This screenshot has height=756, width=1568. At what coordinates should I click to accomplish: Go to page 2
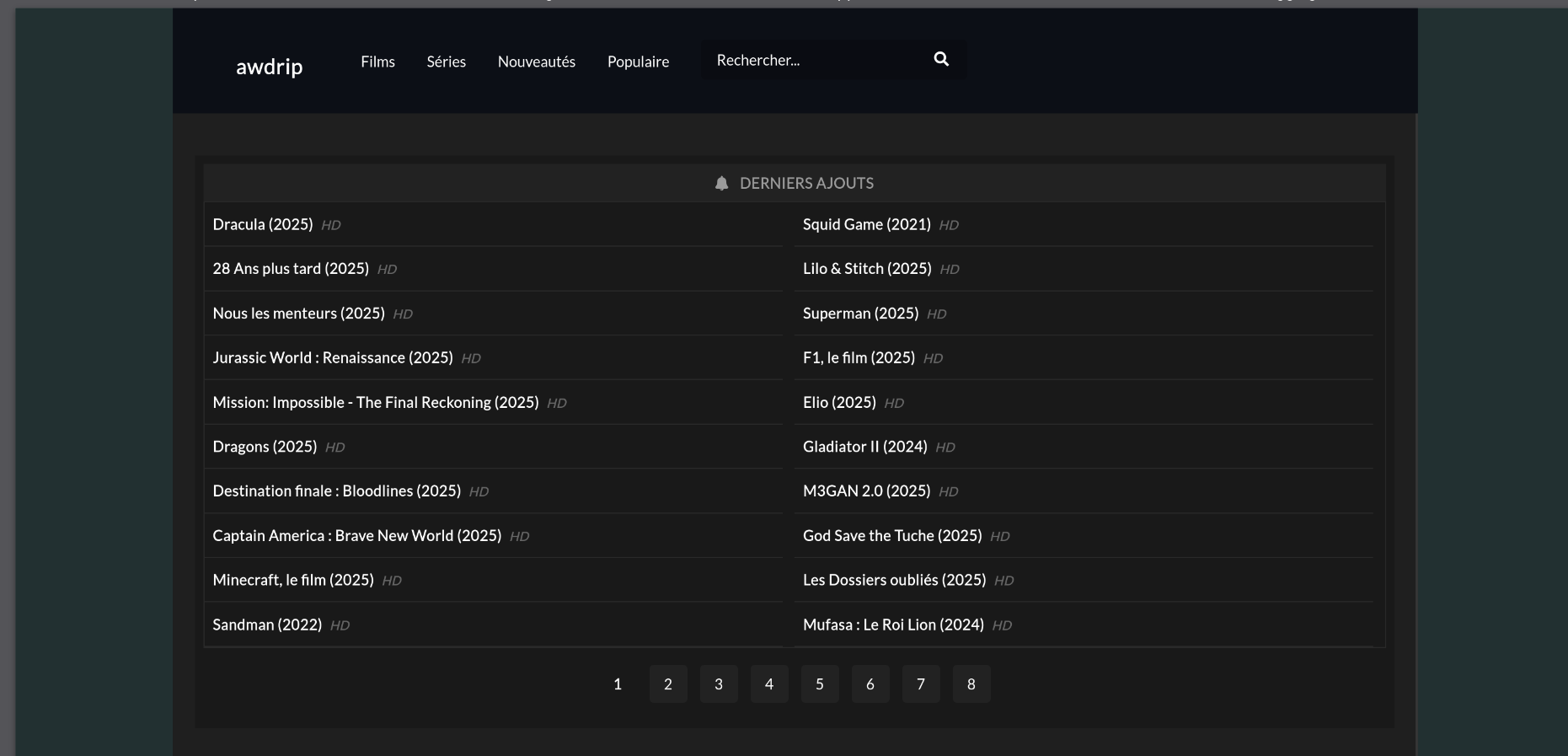pos(668,684)
